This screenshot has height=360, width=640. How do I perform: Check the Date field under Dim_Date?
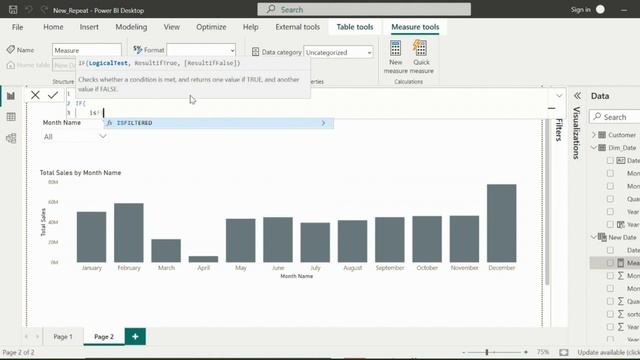tap(610, 160)
